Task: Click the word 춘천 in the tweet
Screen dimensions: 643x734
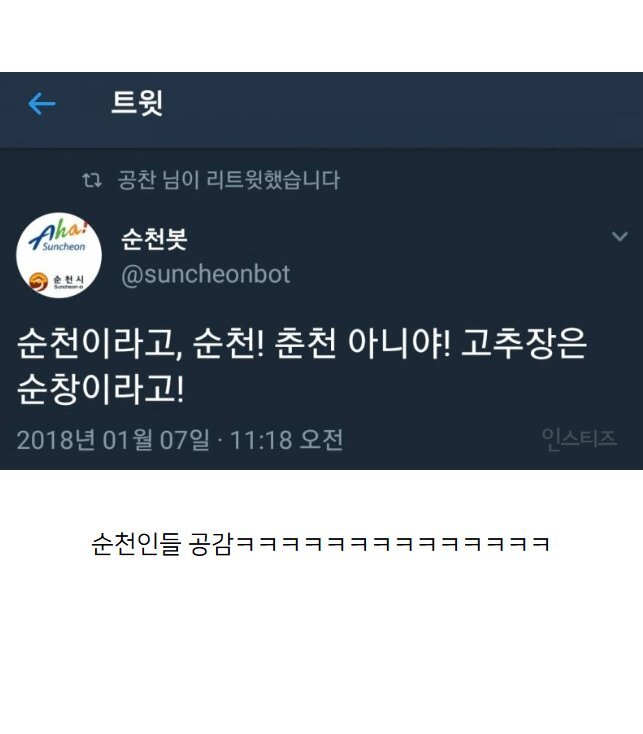Action: coord(306,343)
